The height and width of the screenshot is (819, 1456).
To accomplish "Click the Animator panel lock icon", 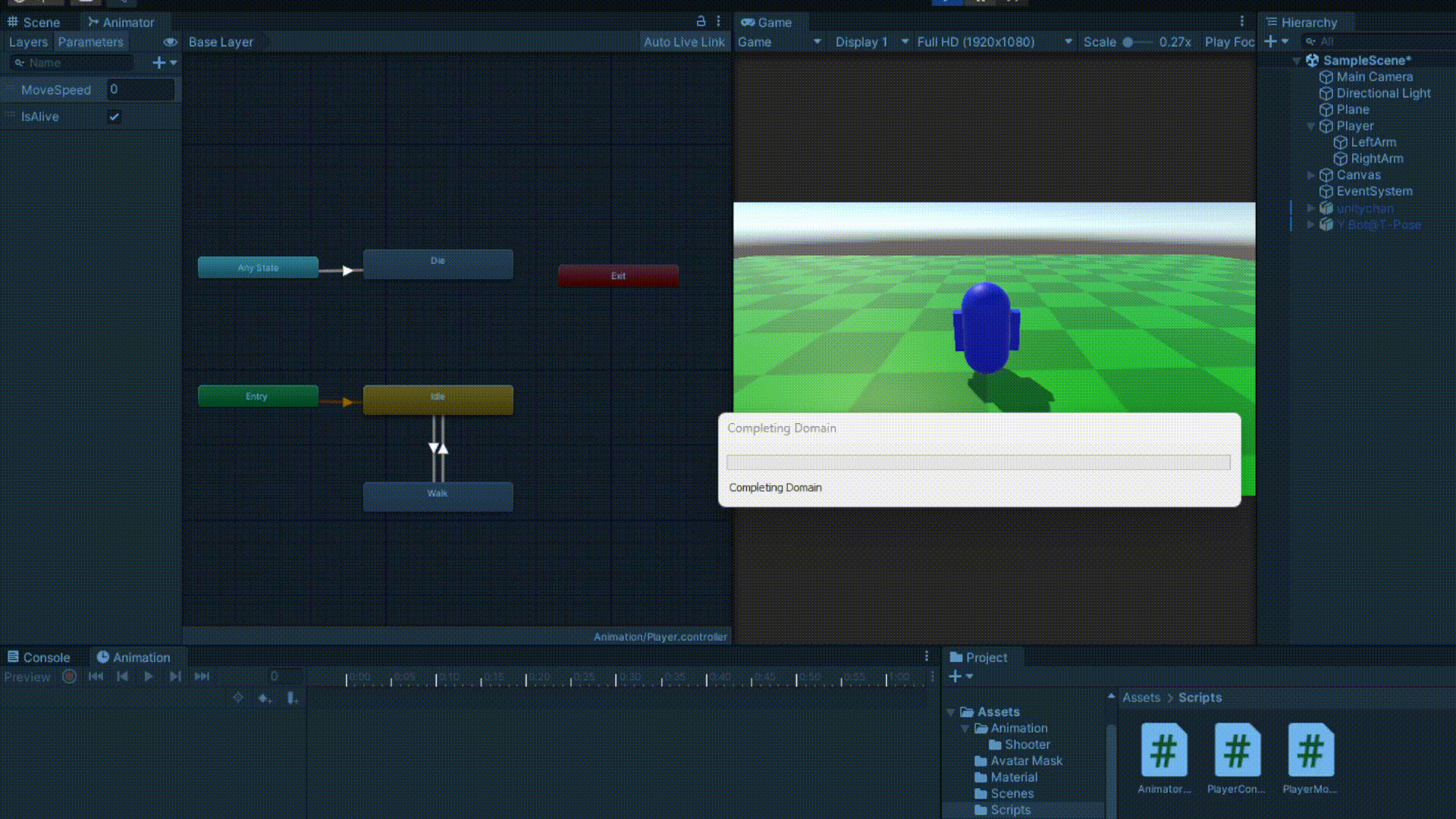I will pos(701,21).
